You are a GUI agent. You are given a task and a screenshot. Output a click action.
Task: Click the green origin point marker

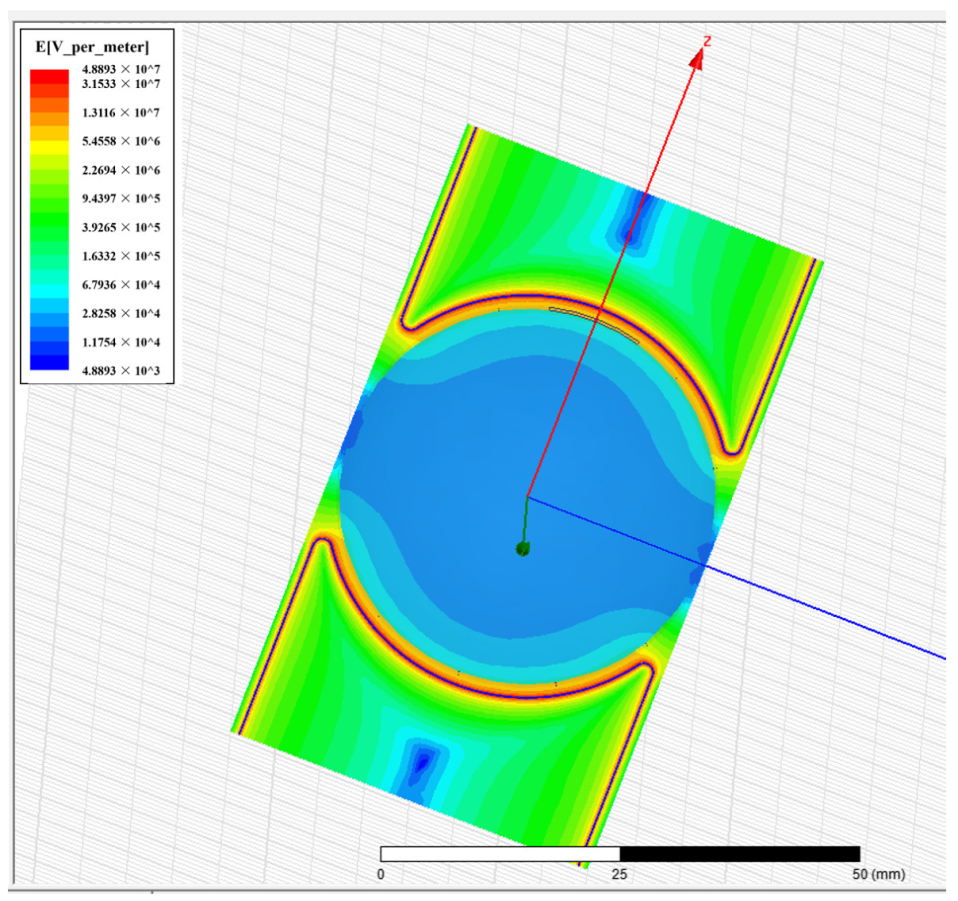click(x=522, y=548)
